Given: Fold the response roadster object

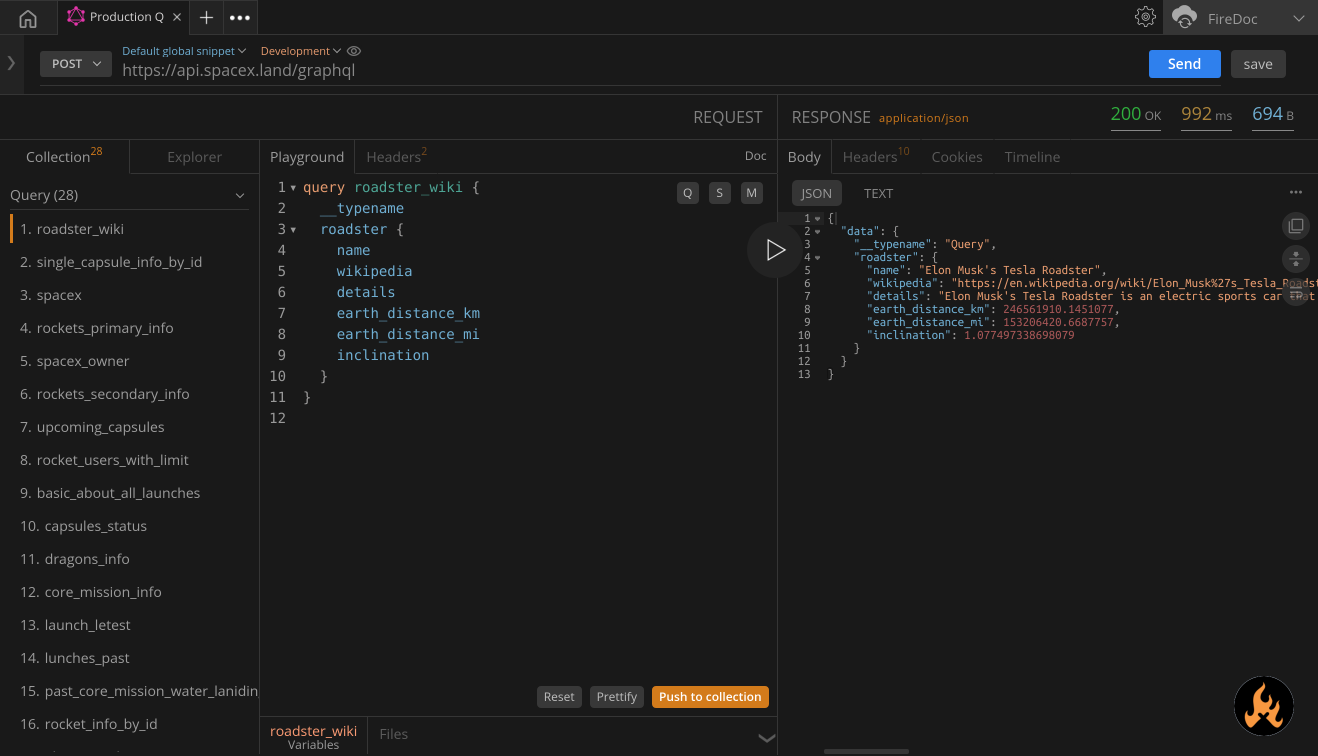Looking at the screenshot, I should [x=817, y=258].
